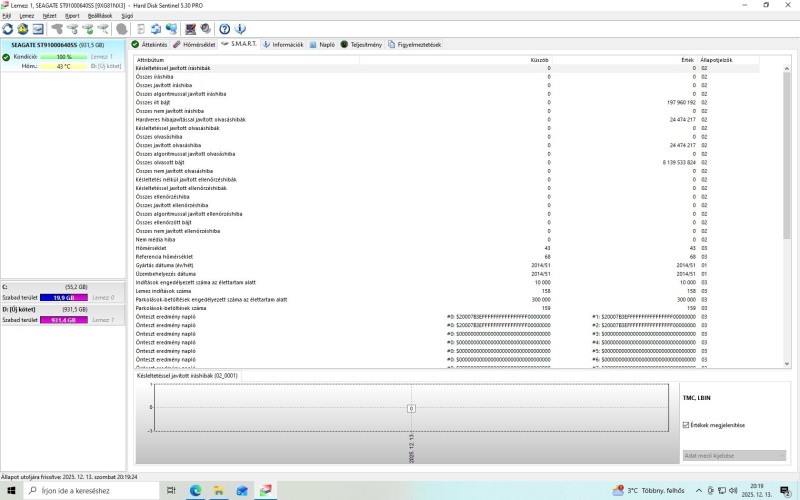This screenshot has height=500, width=800.
Task: Select the S.M.A.R.T. tab
Action: click(239, 44)
